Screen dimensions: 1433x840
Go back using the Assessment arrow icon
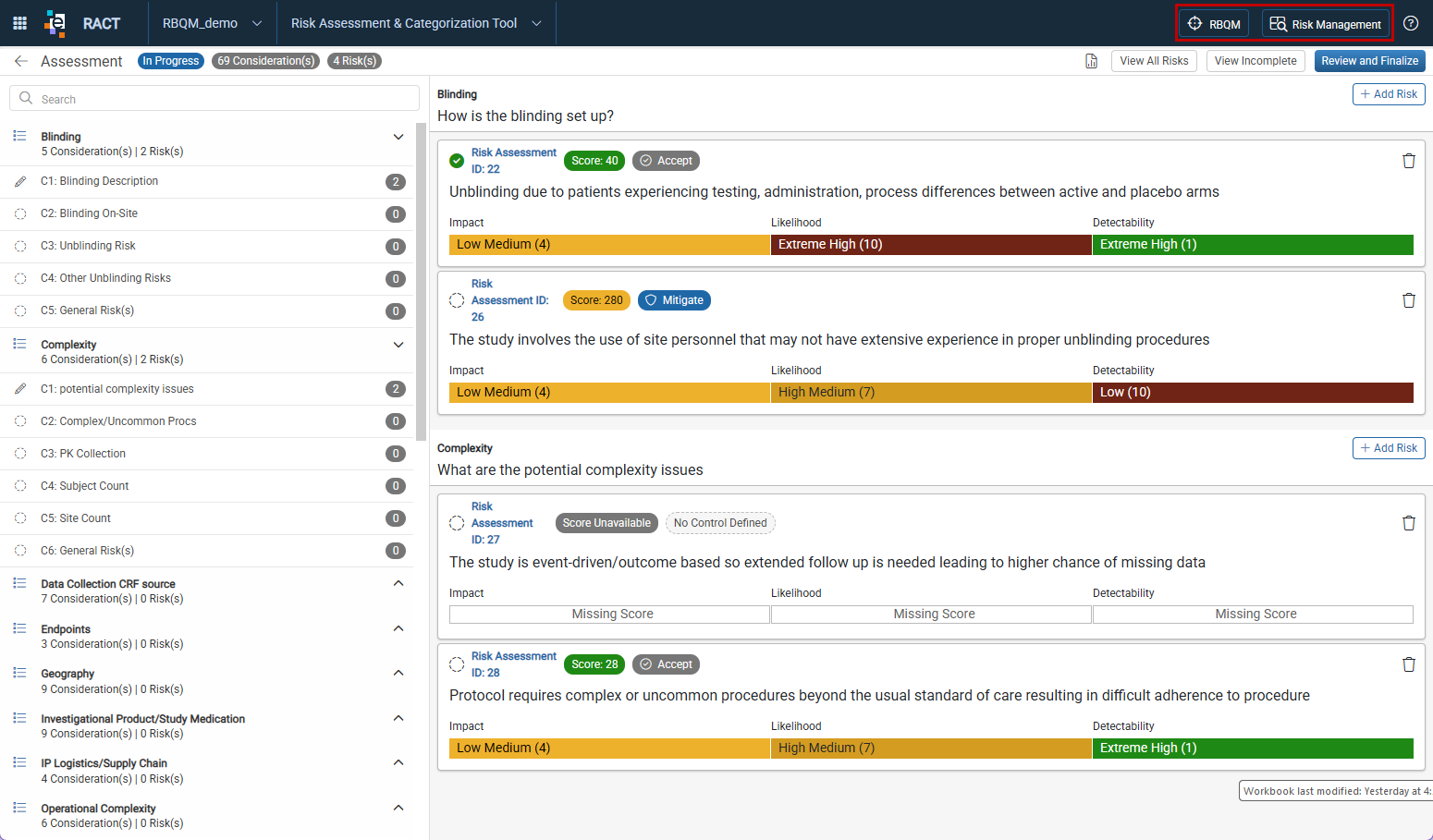click(x=20, y=61)
